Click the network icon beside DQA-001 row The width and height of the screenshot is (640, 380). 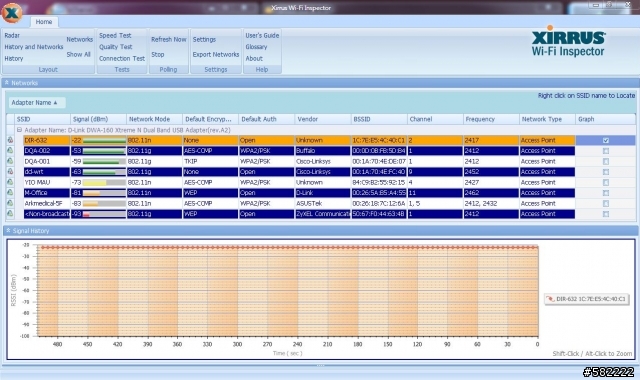(x=10, y=161)
